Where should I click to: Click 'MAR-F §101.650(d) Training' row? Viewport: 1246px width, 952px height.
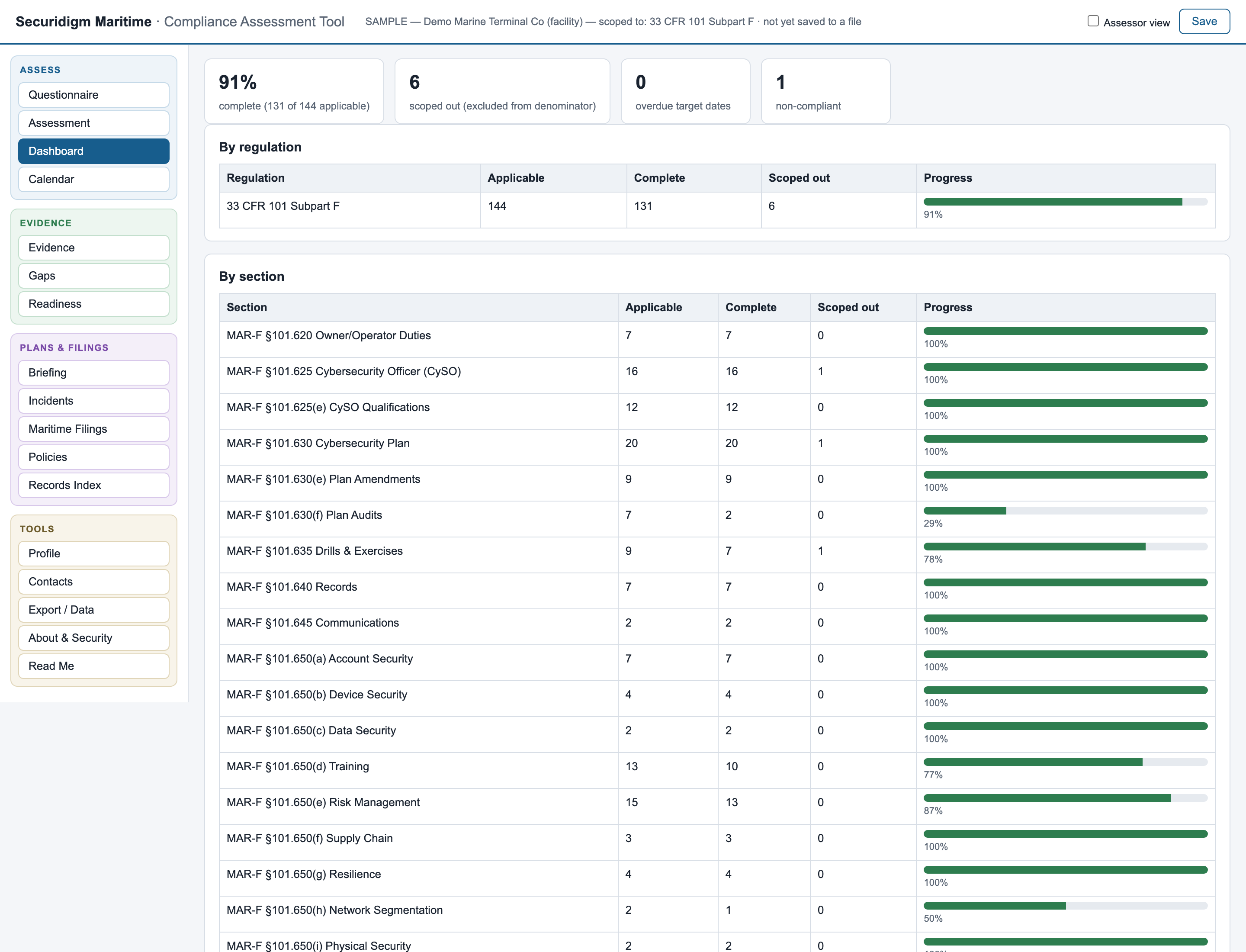pos(717,771)
